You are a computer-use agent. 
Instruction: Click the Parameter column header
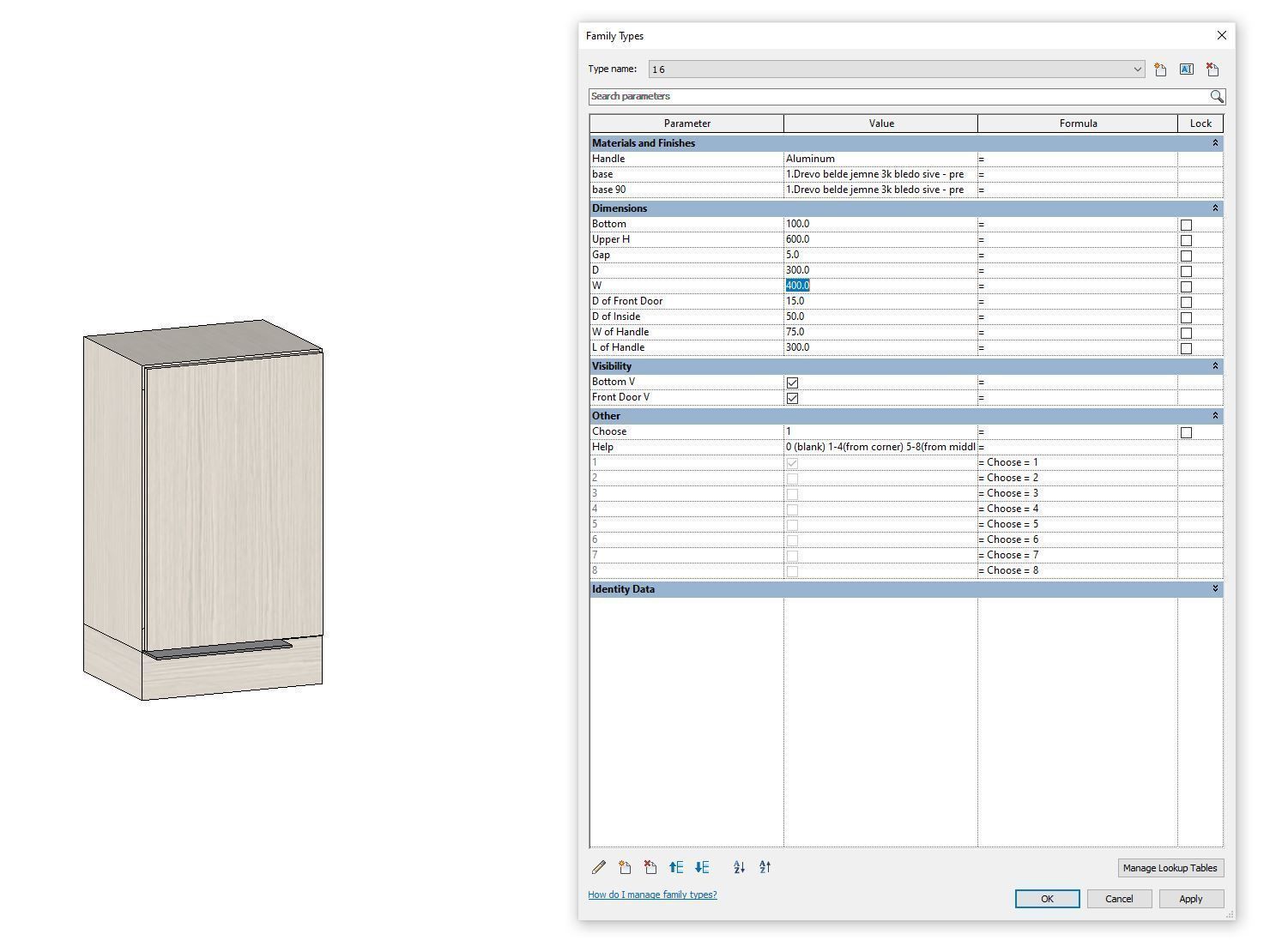point(686,124)
